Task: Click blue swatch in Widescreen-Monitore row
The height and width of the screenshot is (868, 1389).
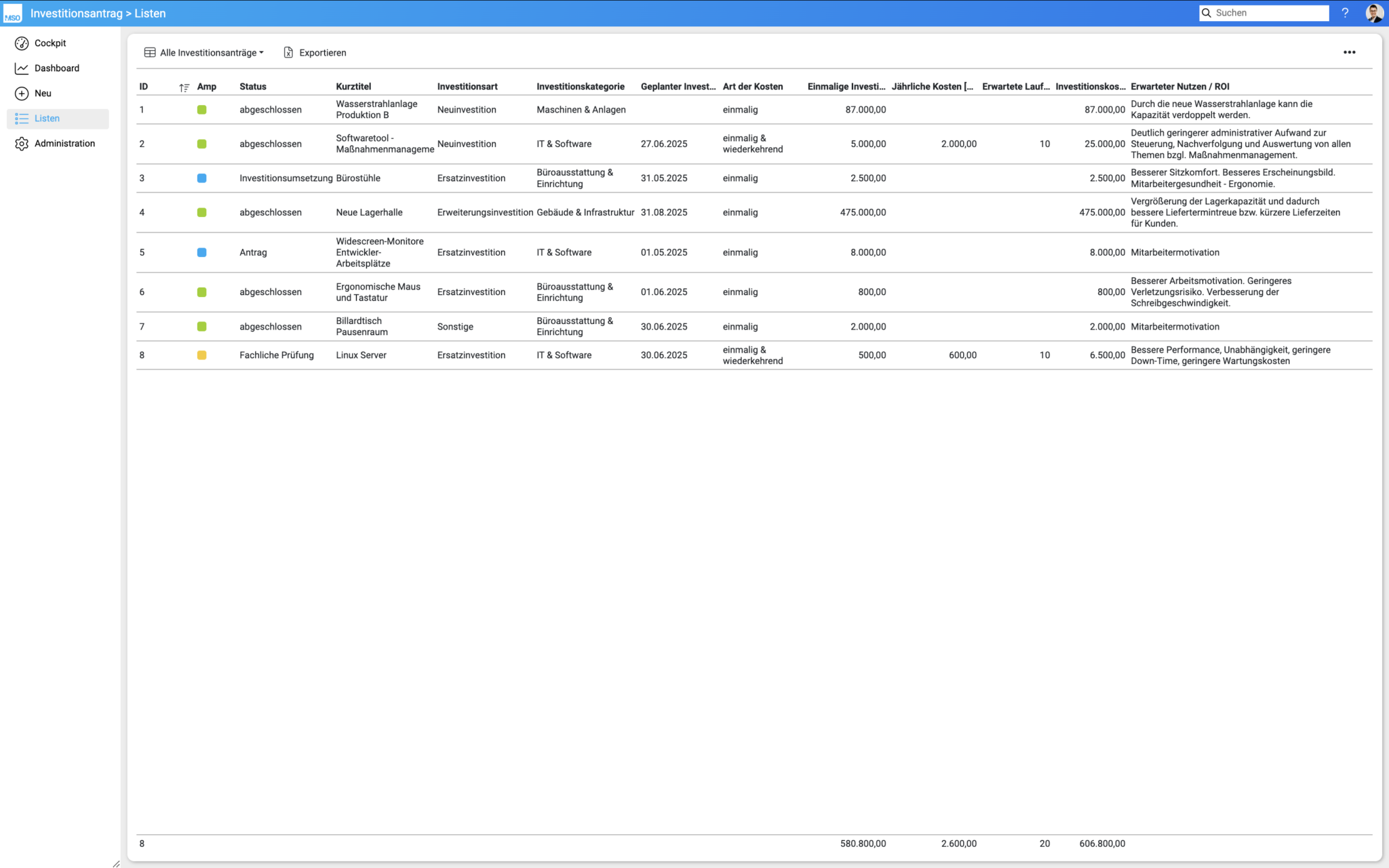Action: [201, 253]
